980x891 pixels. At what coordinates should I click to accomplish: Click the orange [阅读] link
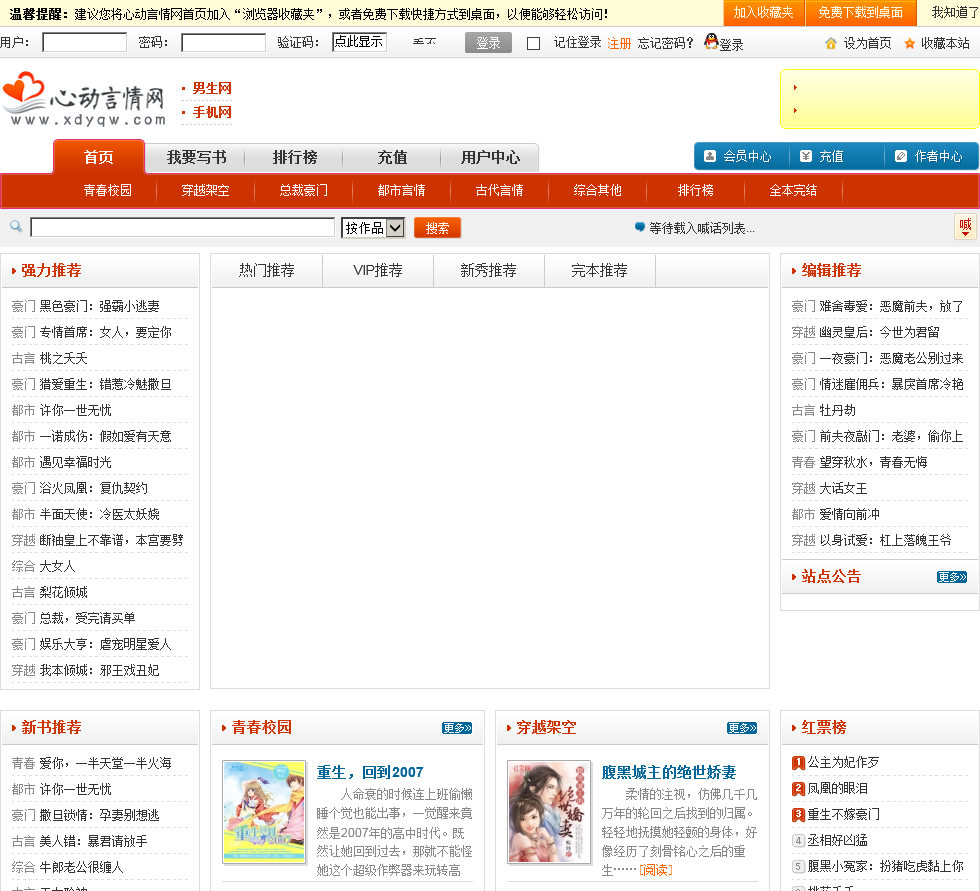click(656, 870)
